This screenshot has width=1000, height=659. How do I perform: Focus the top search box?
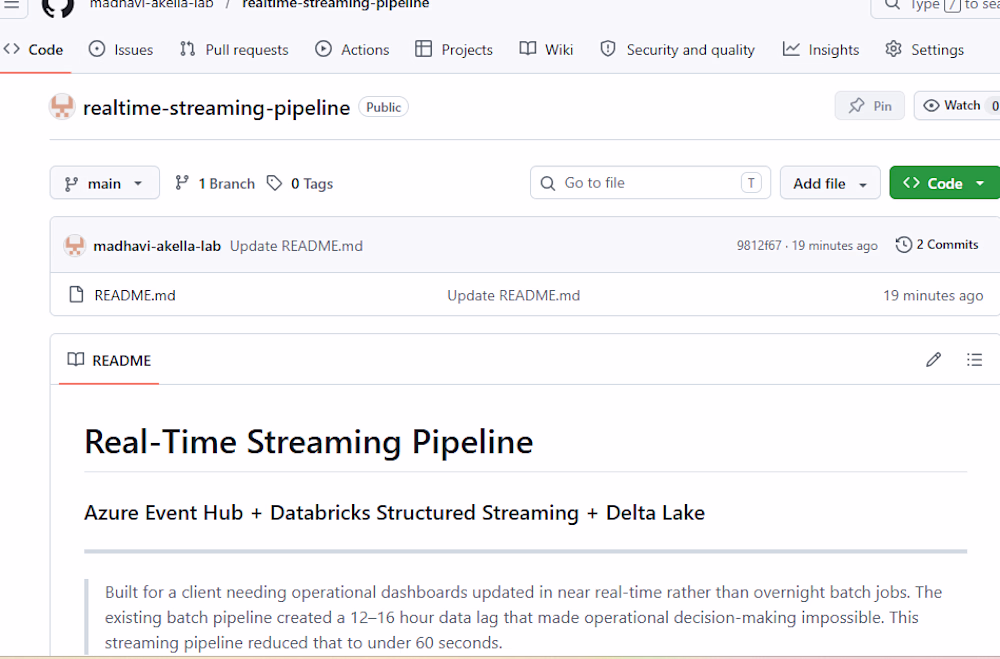pos(935,5)
